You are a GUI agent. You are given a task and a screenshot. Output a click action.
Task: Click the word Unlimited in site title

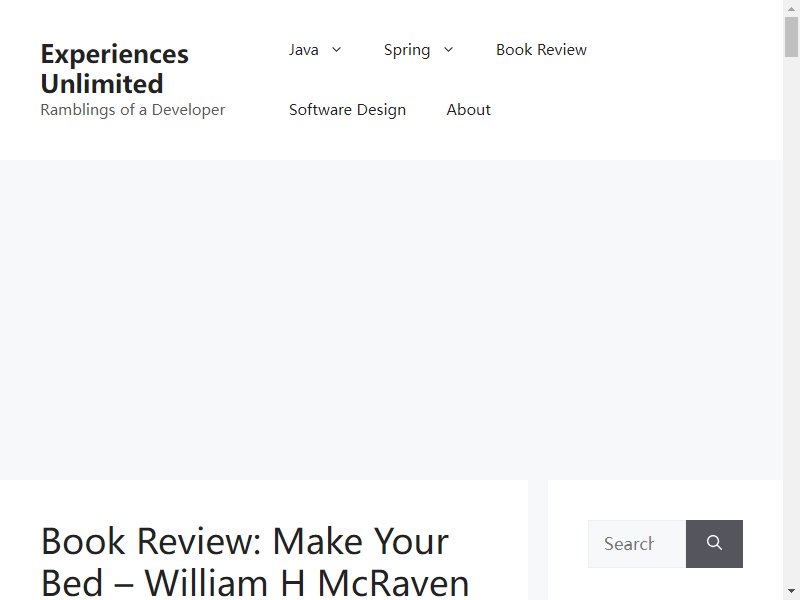102,84
